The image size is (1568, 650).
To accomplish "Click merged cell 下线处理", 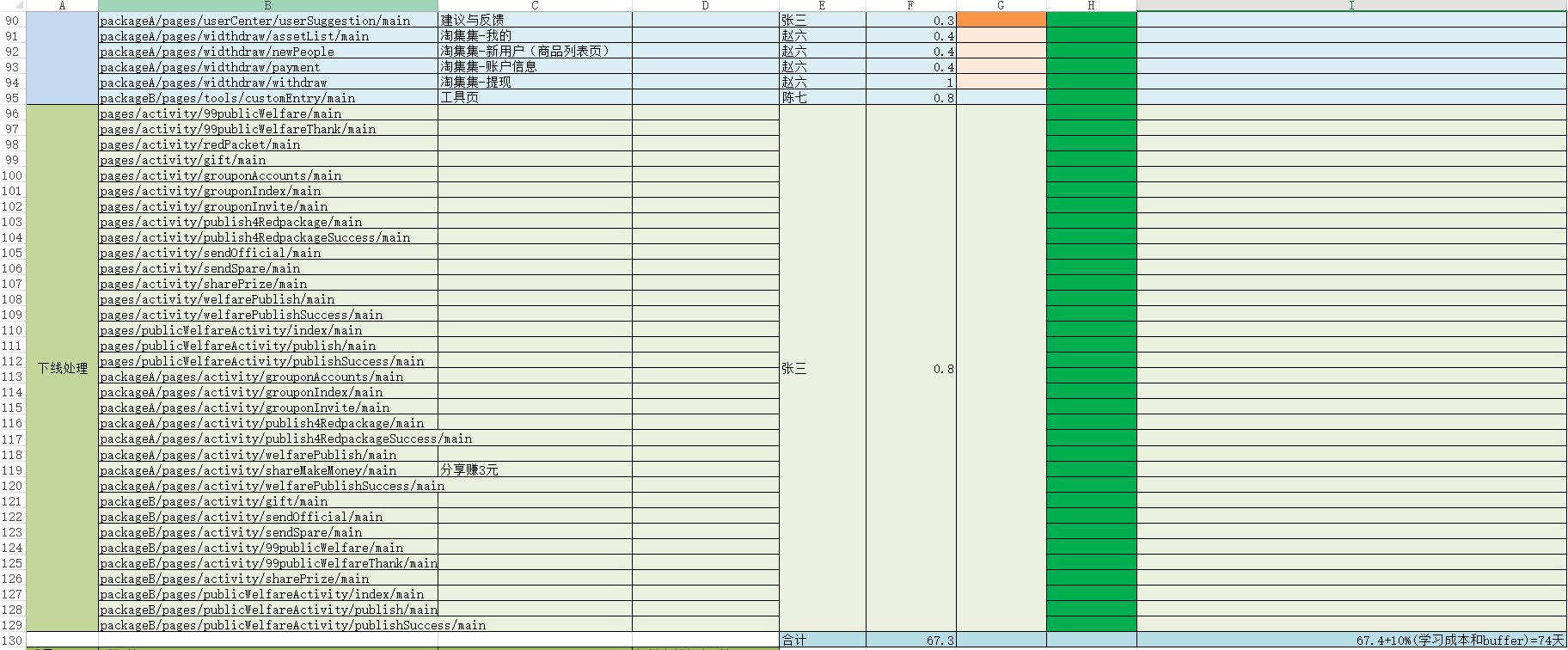I will click(x=62, y=368).
